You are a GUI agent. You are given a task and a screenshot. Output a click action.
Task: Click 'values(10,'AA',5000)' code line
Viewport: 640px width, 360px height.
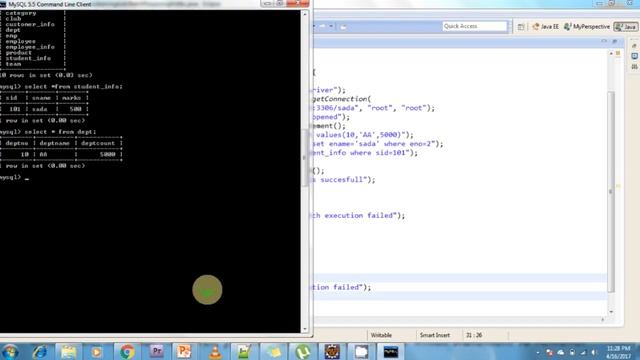pos(360,135)
